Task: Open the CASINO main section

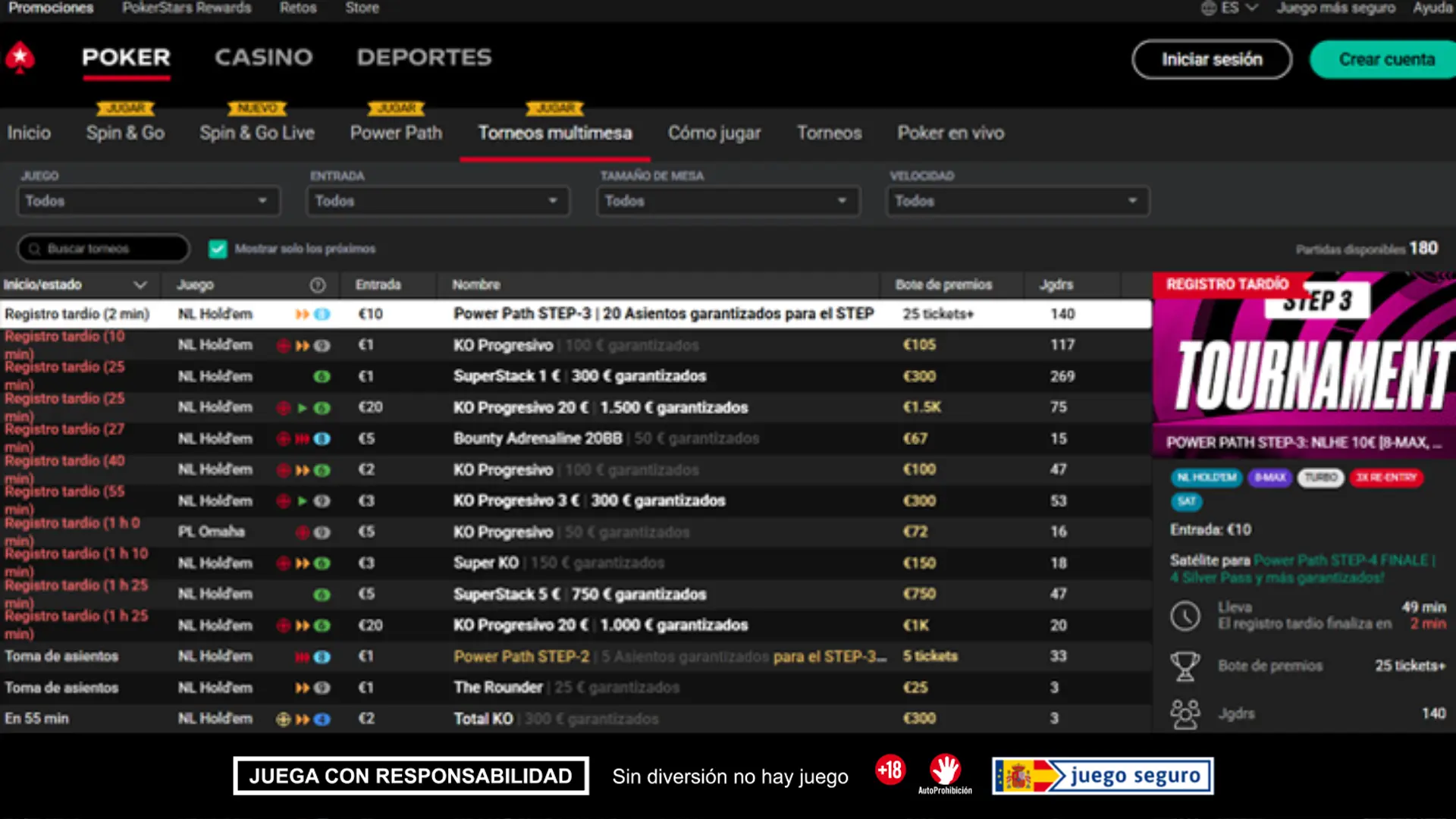Action: click(x=263, y=58)
